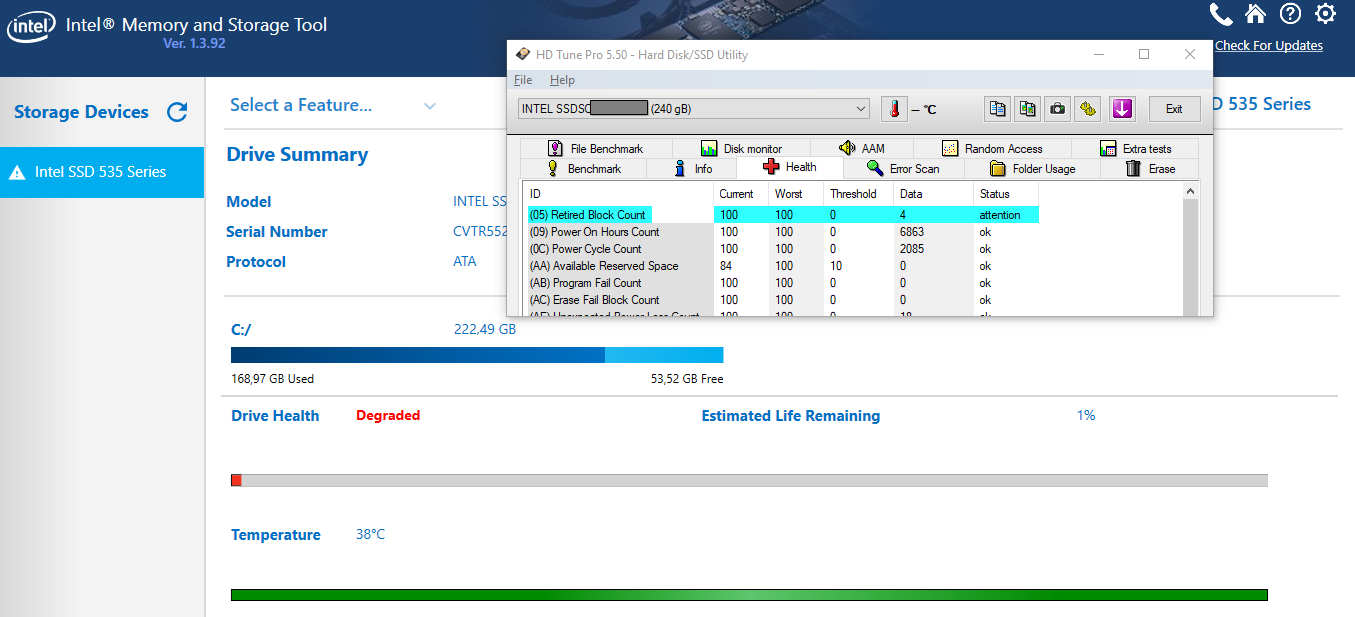Switch to the Benchmark tab
This screenshot has height=617, width=1355.
point(584,169)
